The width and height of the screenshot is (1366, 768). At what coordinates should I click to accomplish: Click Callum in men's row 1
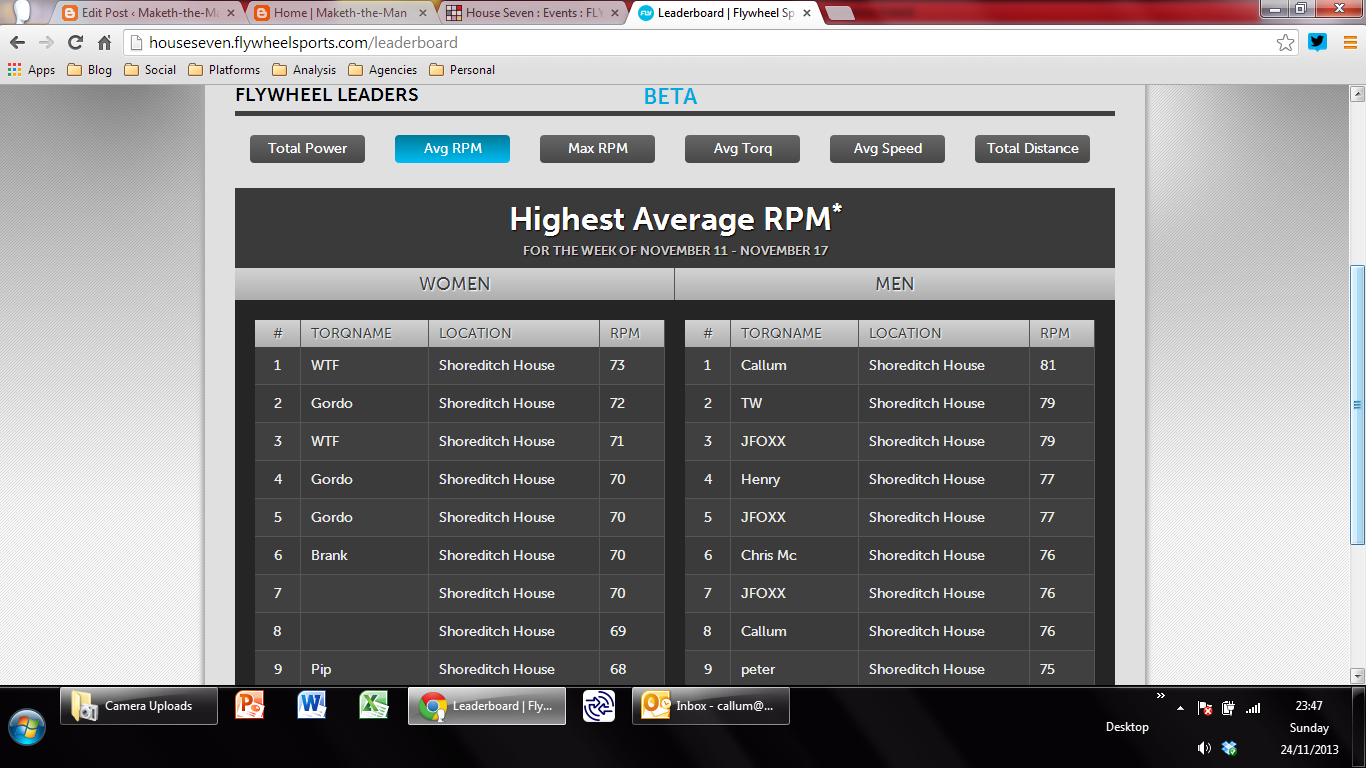pos(763,365)
